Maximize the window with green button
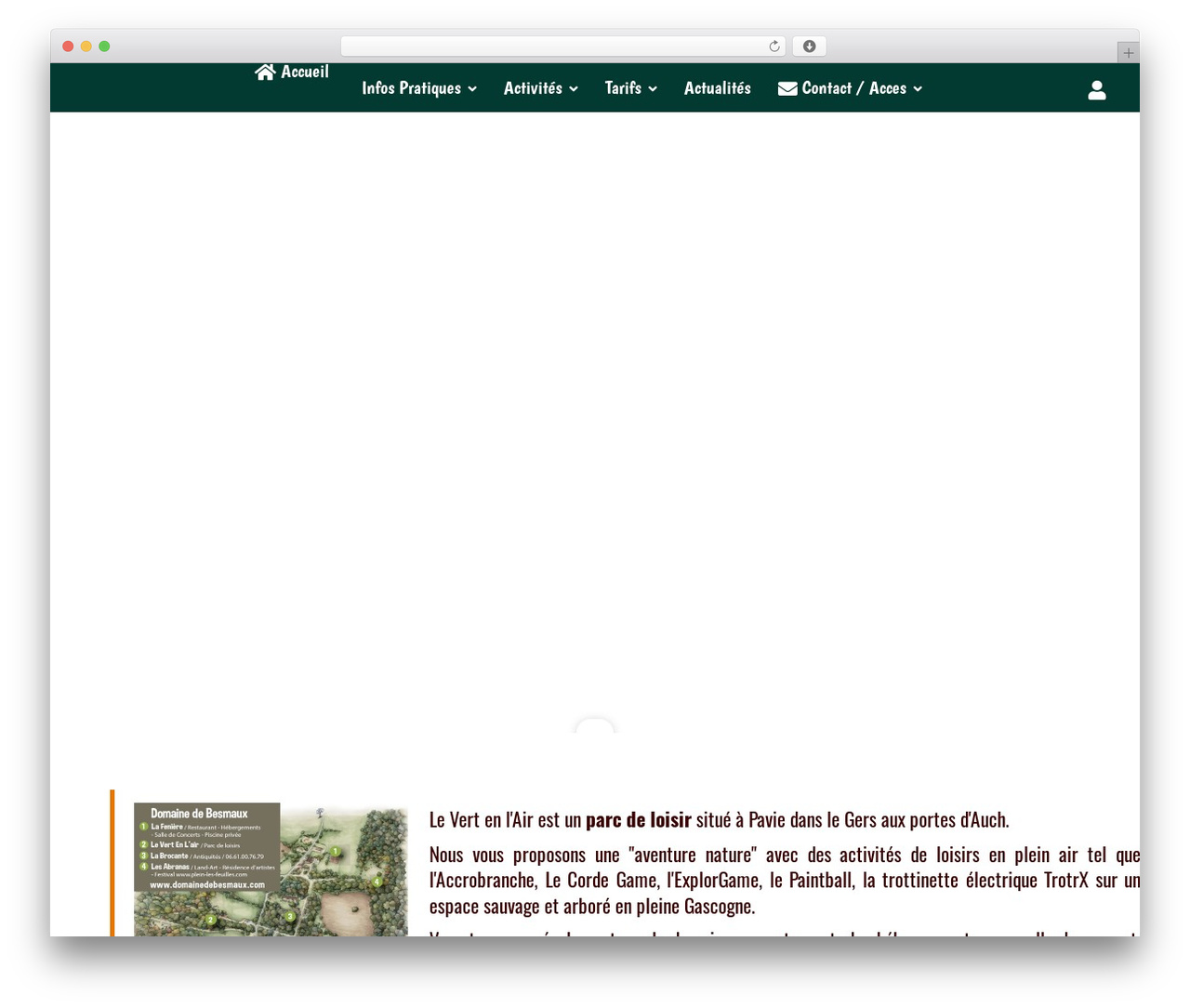The width and height of the screenshot is (1190, 1008). coord(104,46)
